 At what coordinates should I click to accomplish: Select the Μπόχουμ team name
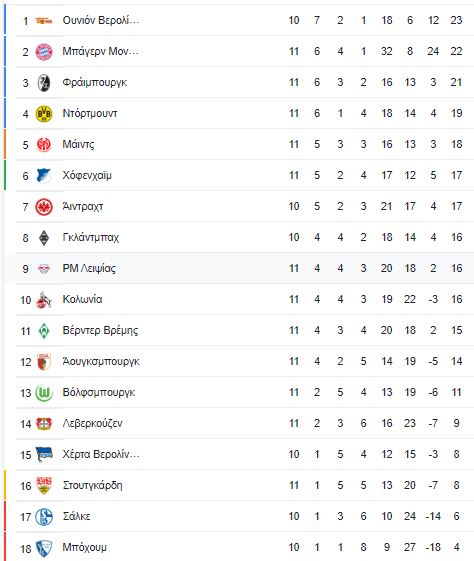(x=84, y=548)
